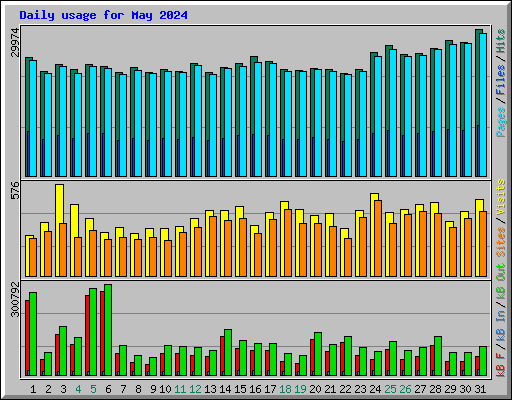Click the 300792 kB axis value
The height and width of the screenshot is (400, 512).
(x=15, y=300)
